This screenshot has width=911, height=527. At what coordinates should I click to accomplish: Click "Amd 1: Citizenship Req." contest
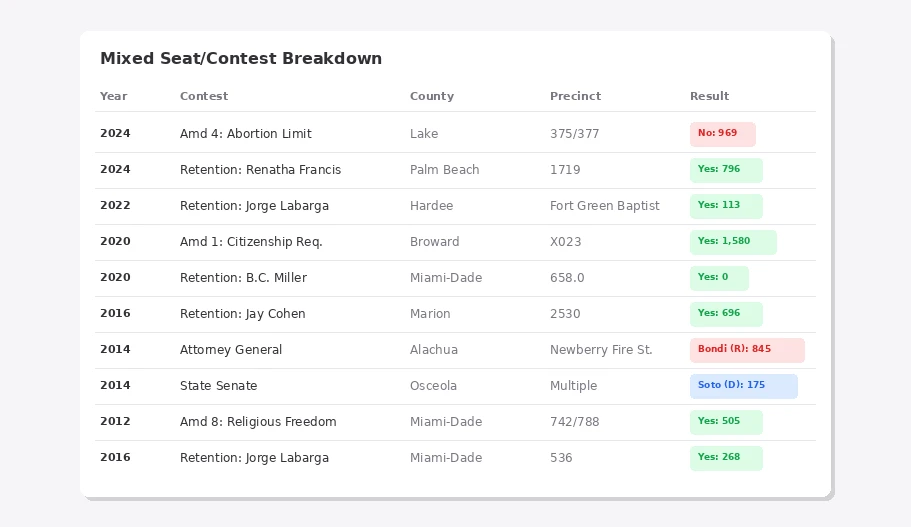pos(251,242)
